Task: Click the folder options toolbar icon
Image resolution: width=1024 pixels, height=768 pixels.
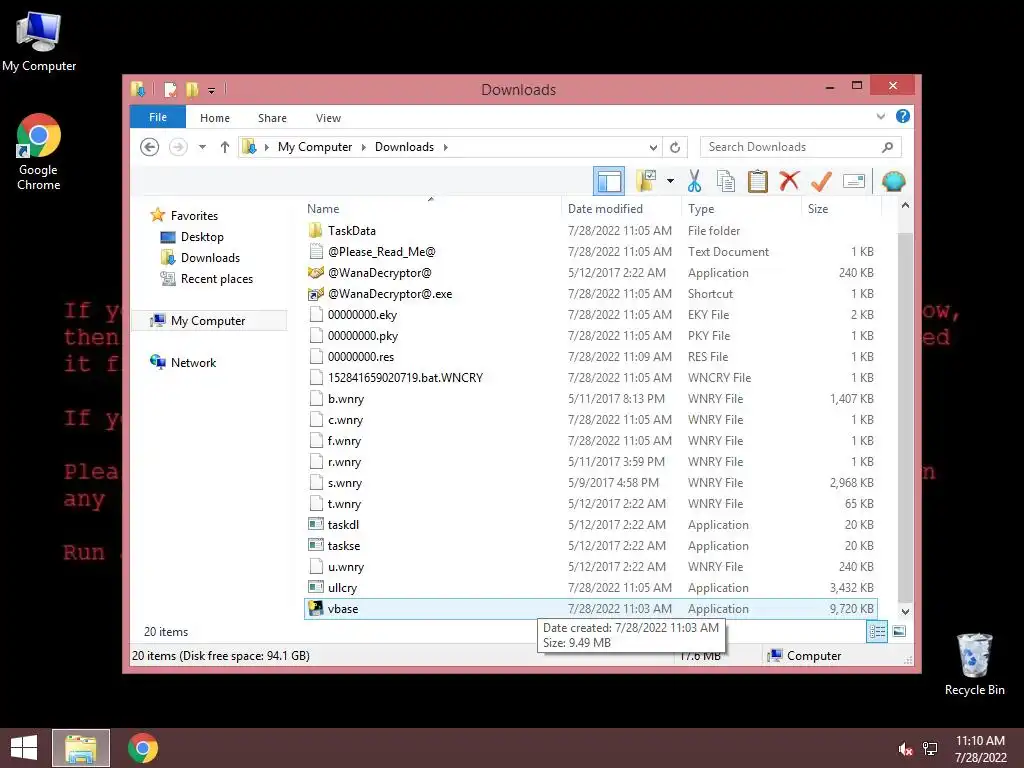Action: click(x=646, y=181)
